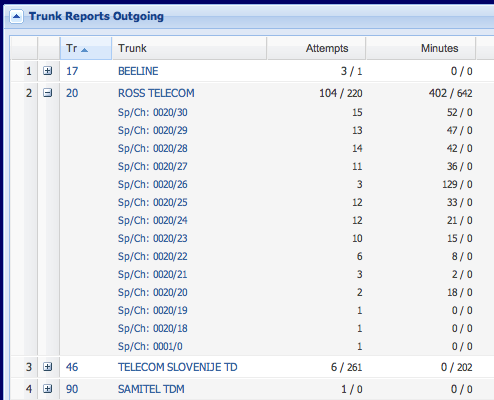Click minutes value 129 / 0
This screenshot has height=400, width=494.
pos(457,184)
